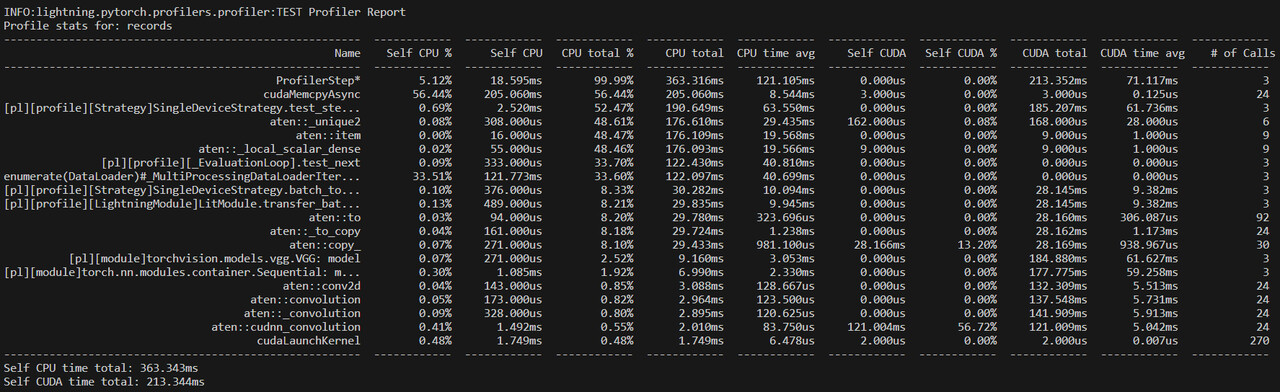Screen dimensions: 1280x392
Task: Click the 'aten::to' row name
Action: coord(335,217)
